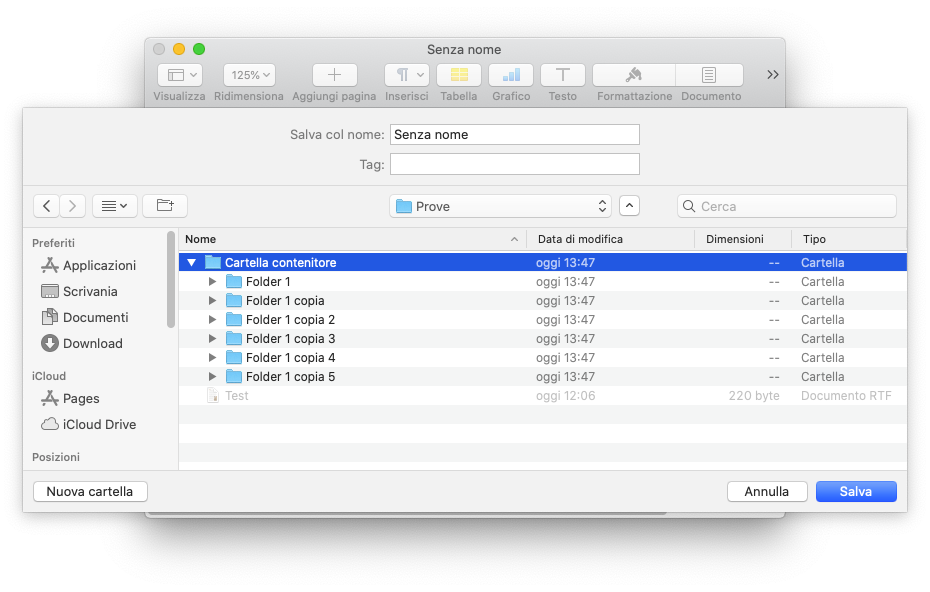Click the Tabella toolbar icon

click(459, 75)
